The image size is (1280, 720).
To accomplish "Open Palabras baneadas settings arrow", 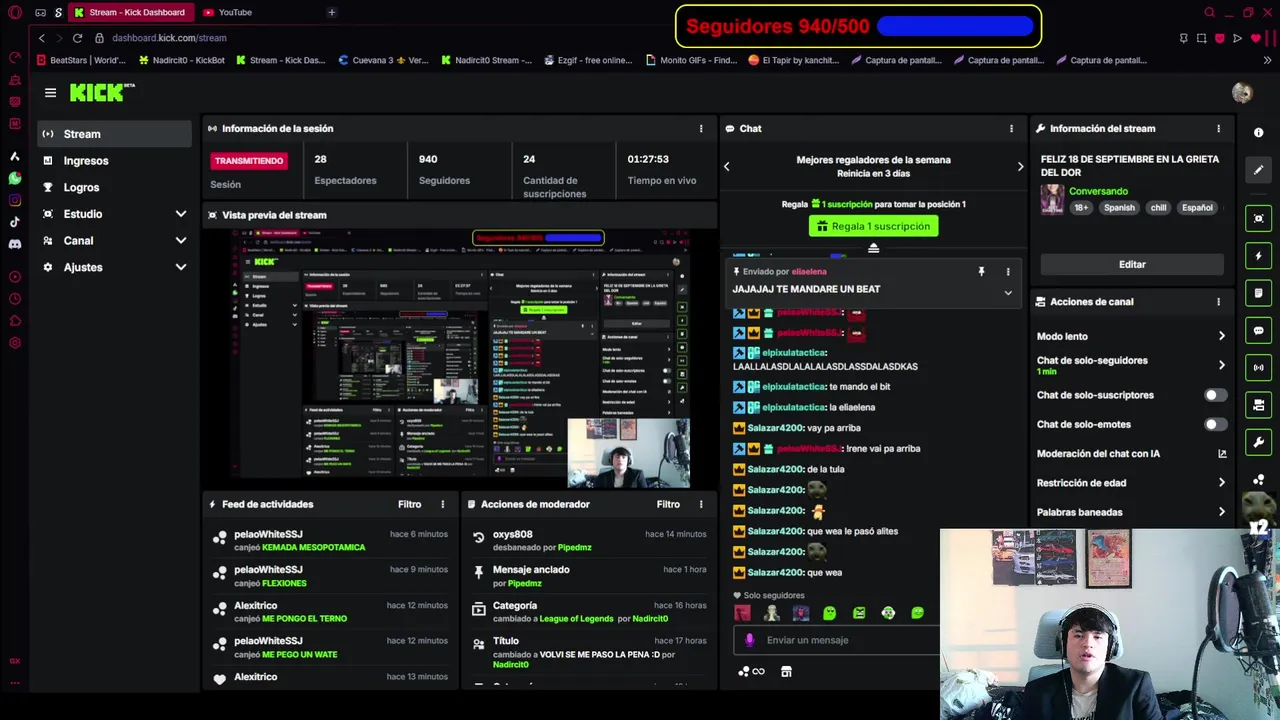I will click(1221, 512).
